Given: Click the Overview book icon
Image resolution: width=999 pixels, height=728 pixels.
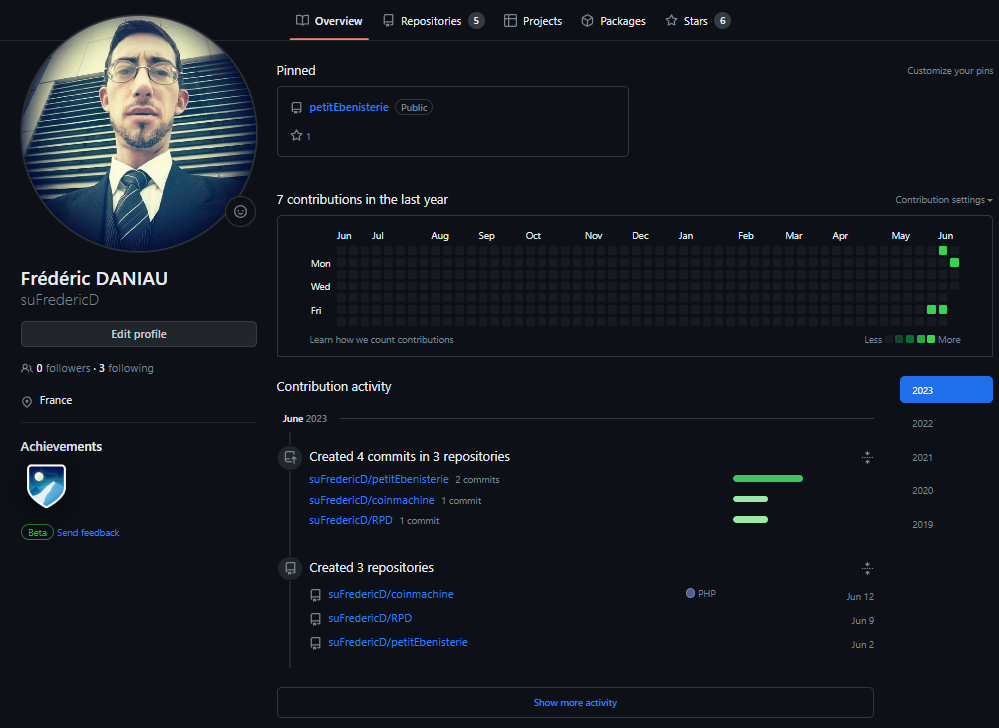Looking at the screenshot, I should [x=302, y=20].
